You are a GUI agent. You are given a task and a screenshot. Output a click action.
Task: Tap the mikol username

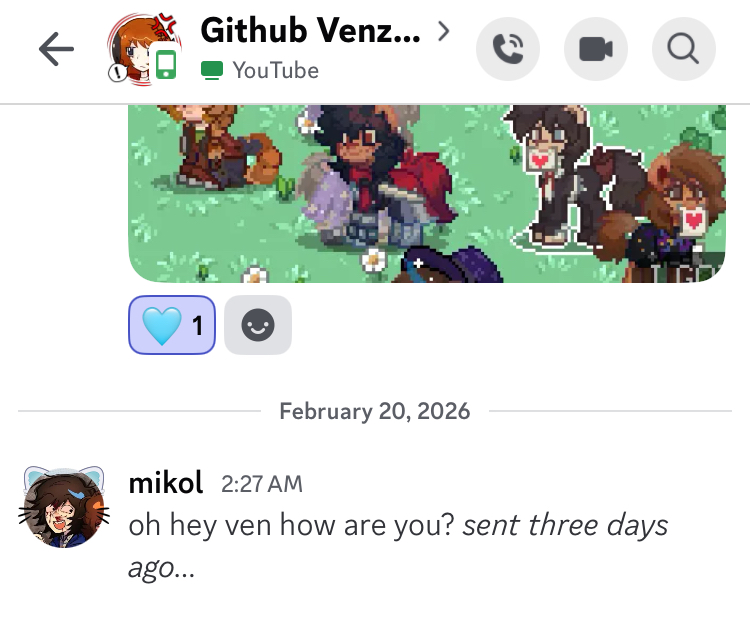(166, 484)
